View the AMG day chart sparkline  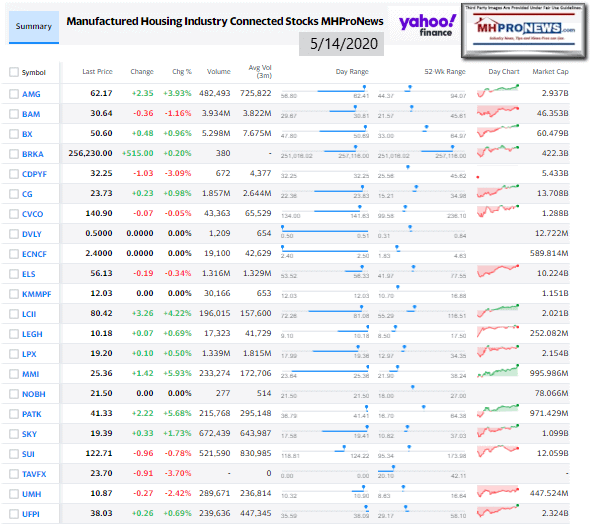coord(498,91)
